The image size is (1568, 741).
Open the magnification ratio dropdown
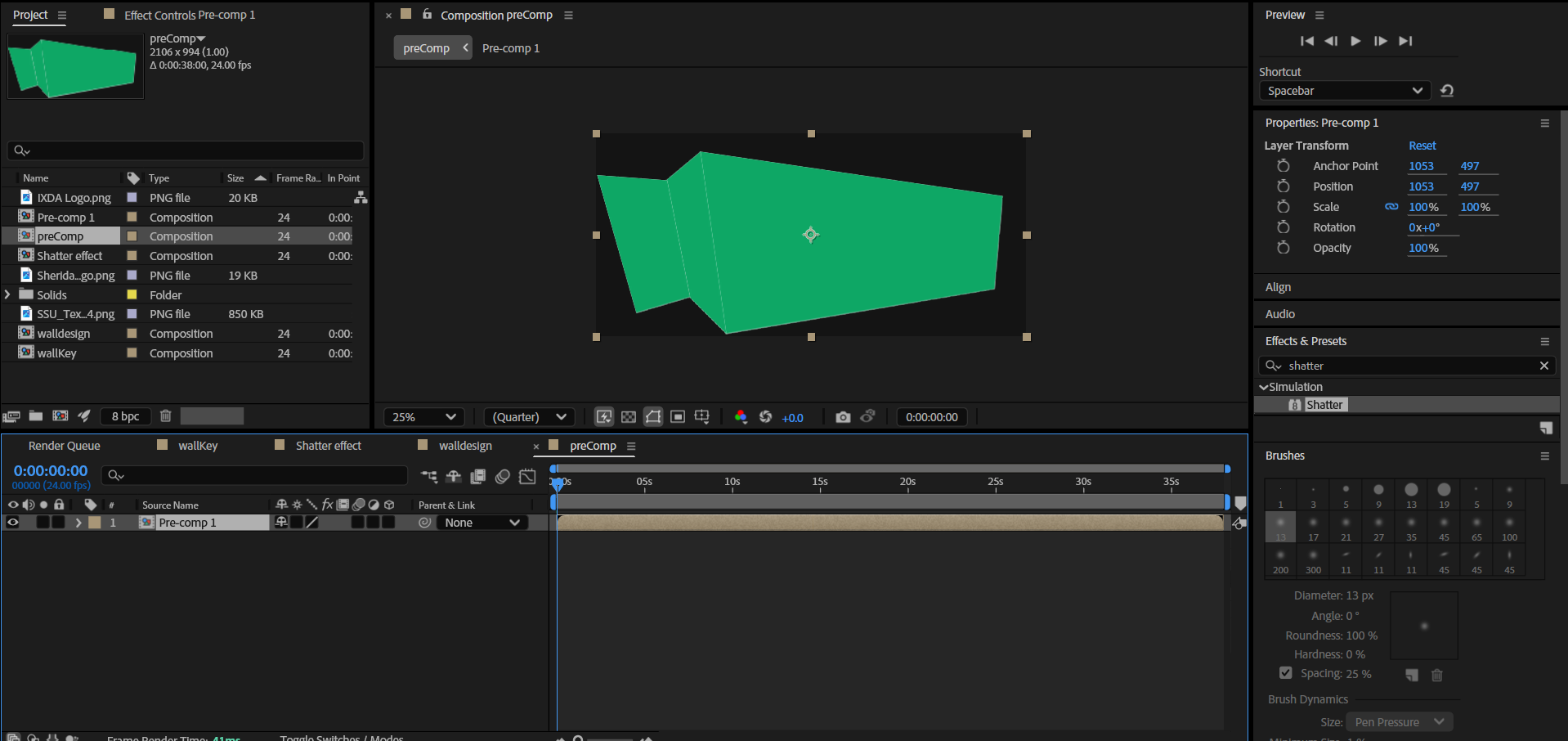423,416
